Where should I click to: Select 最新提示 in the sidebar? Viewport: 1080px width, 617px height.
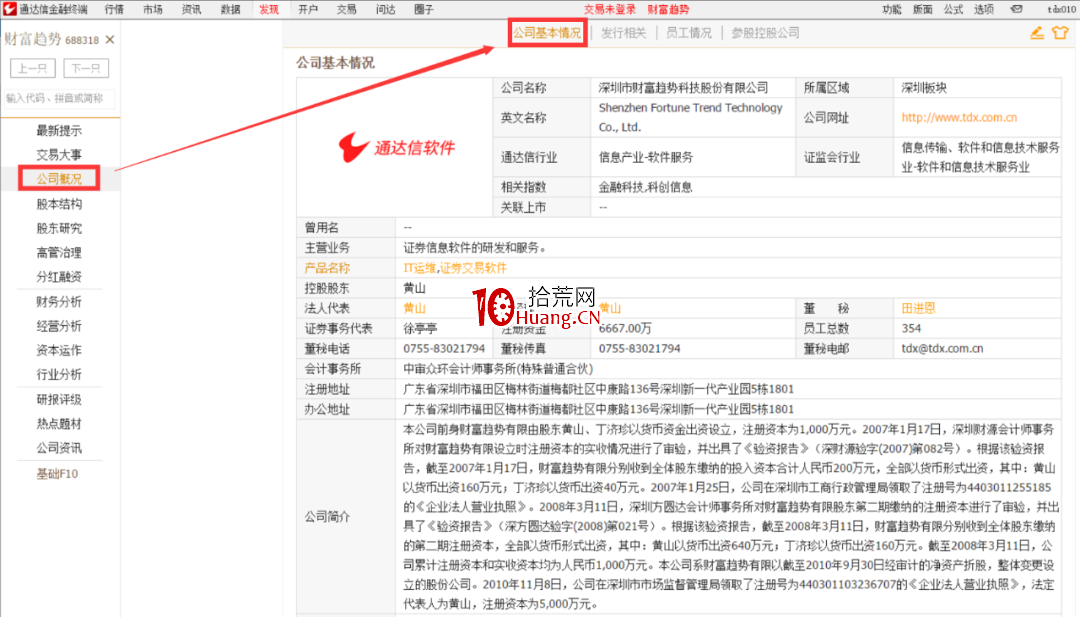(x=59, y=130)
